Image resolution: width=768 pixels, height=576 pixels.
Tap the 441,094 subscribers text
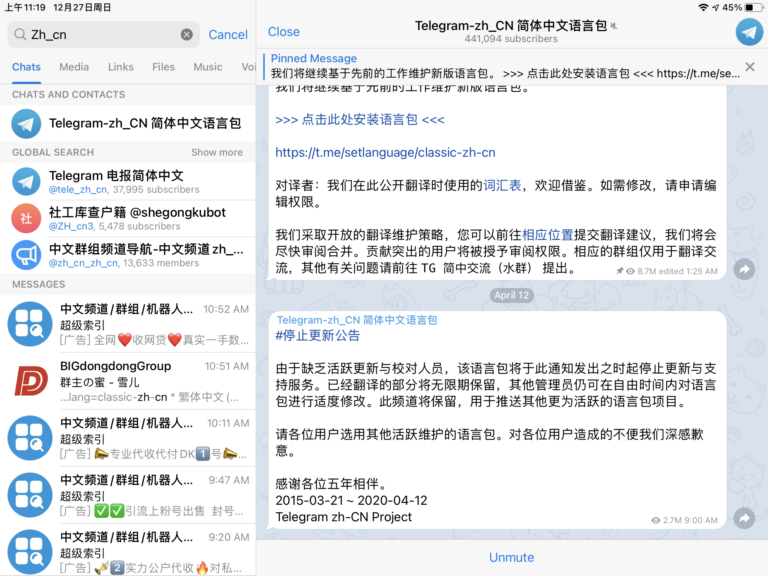511,39
